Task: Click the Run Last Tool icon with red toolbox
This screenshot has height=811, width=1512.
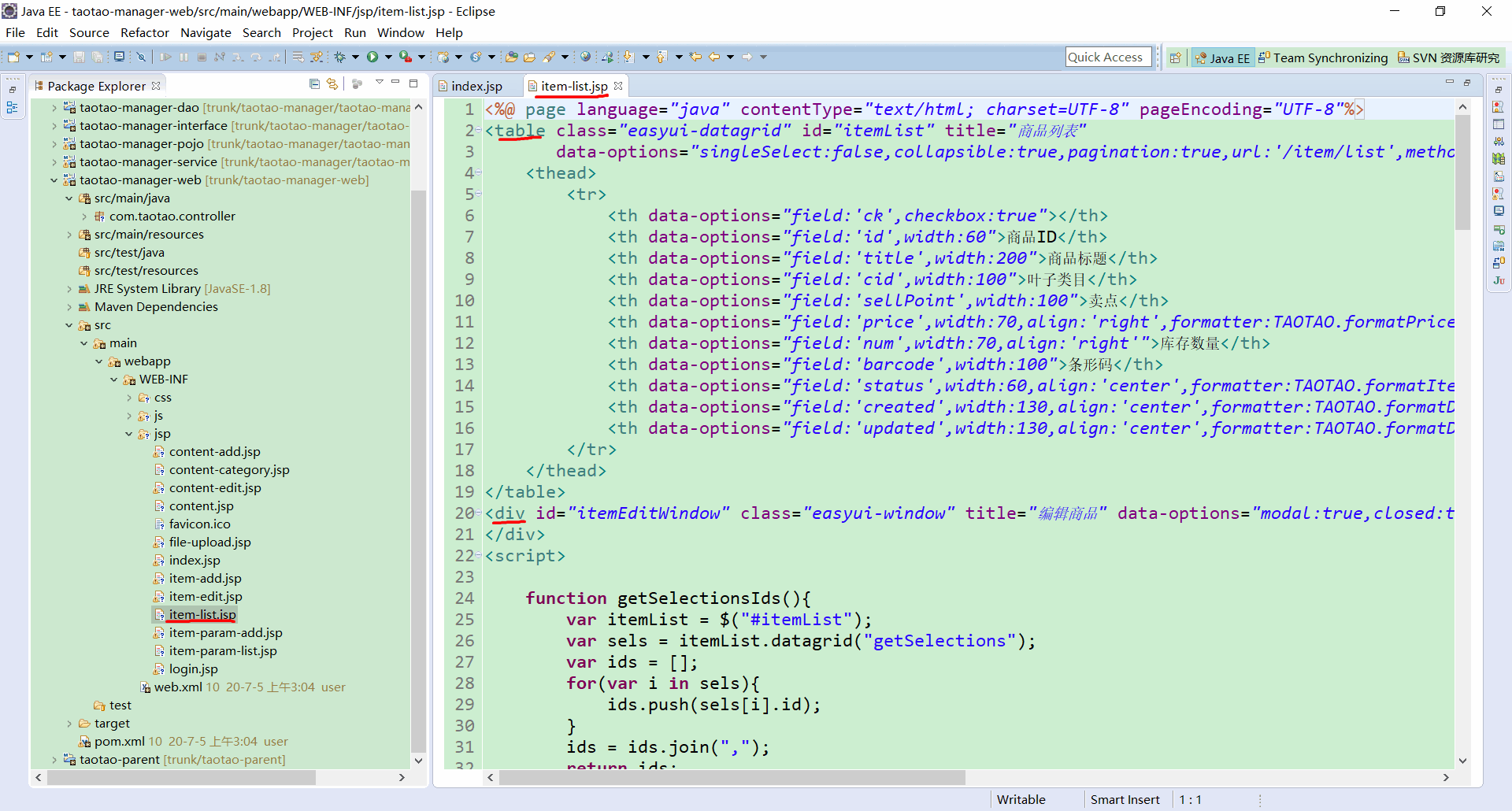Action: (406, 57)
